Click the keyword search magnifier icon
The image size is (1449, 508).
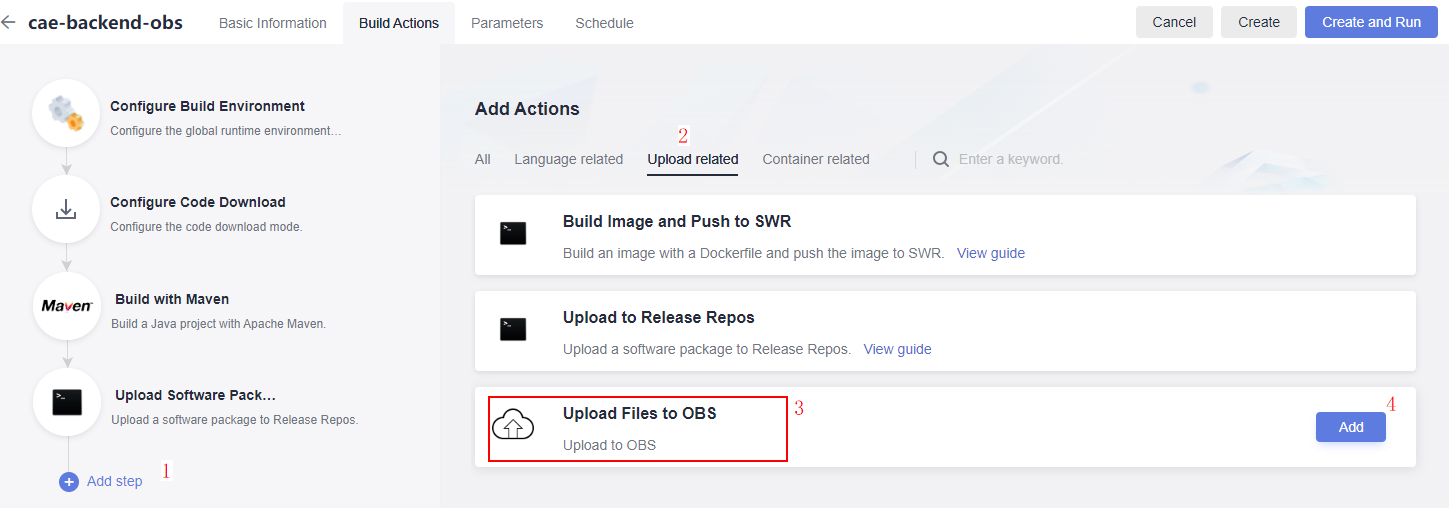(940, 159)
